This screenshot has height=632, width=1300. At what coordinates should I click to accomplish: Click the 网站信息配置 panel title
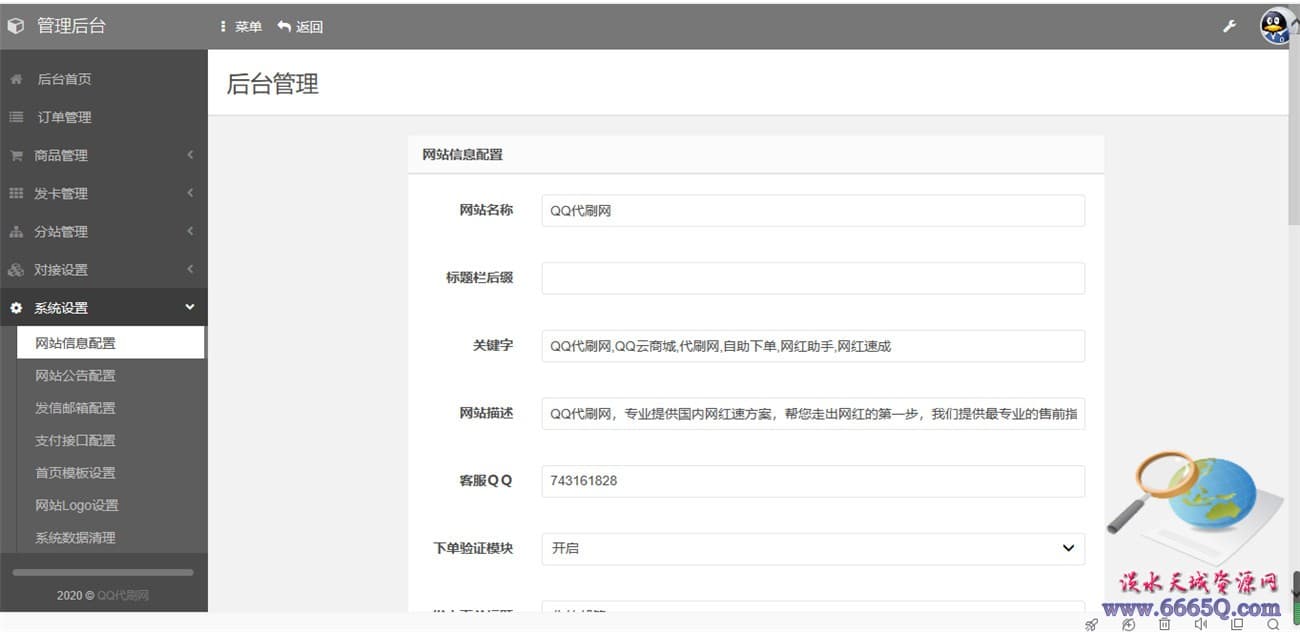[x=462, y=155]
